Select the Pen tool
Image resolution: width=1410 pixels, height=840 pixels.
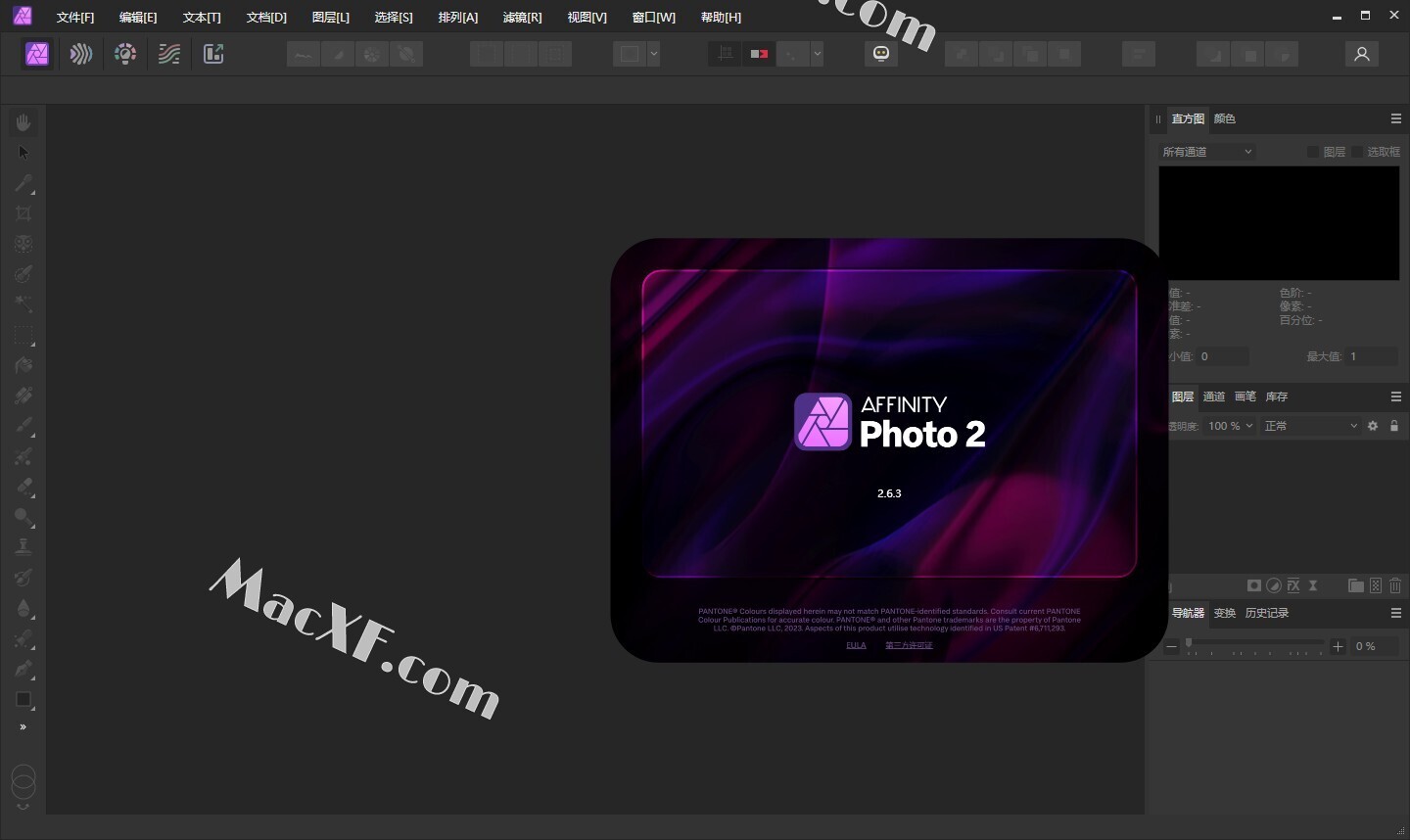click(23, 669)
